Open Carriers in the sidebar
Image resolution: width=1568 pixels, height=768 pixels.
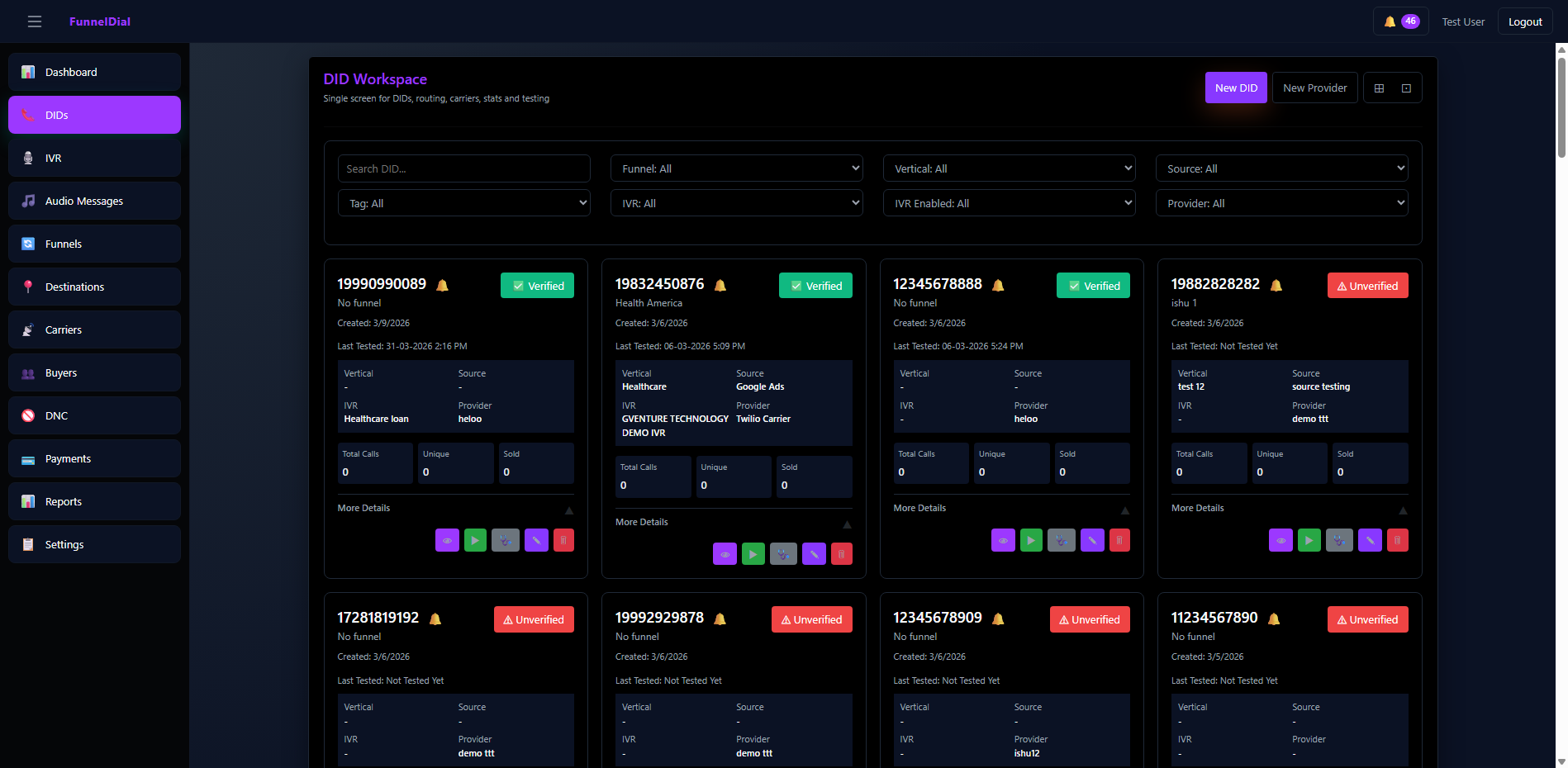[x=94, y=329]
